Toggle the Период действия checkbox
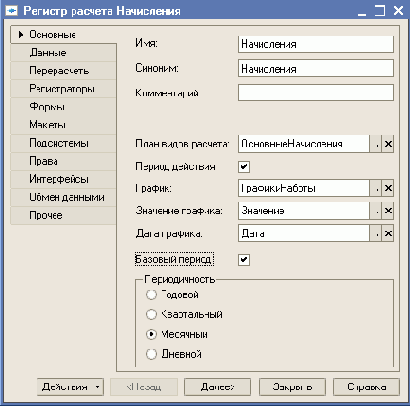Viewport: 410px width, 406px height. click(x=244, y=166)
